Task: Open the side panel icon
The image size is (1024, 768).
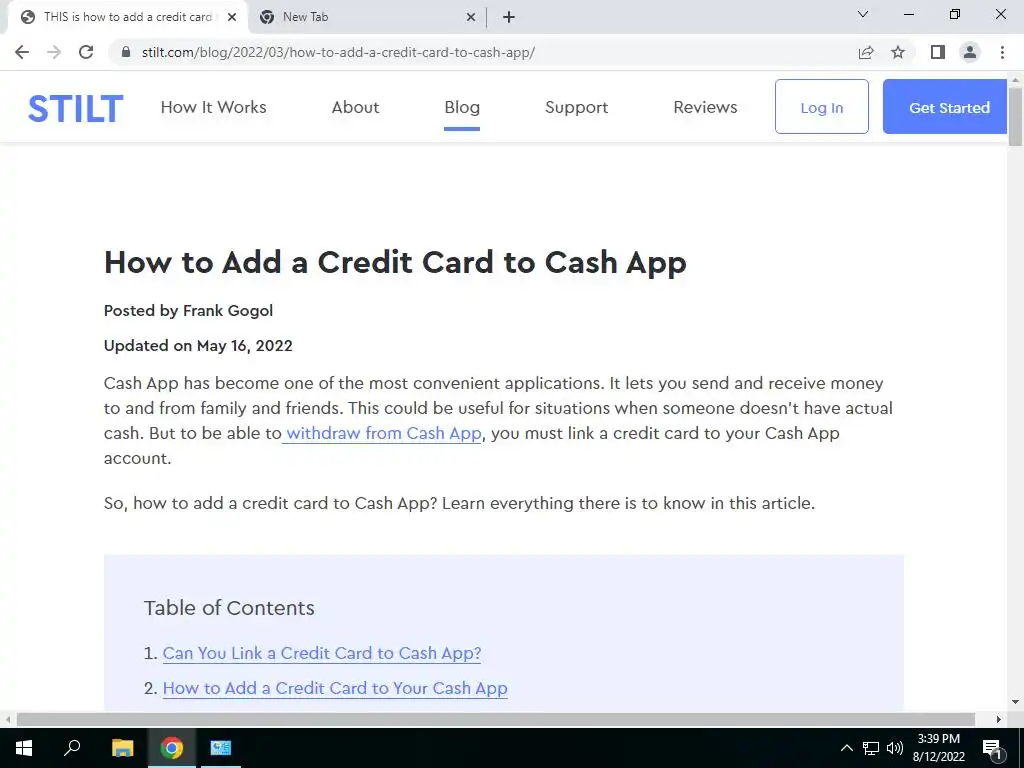Action: tap(938, 52)
